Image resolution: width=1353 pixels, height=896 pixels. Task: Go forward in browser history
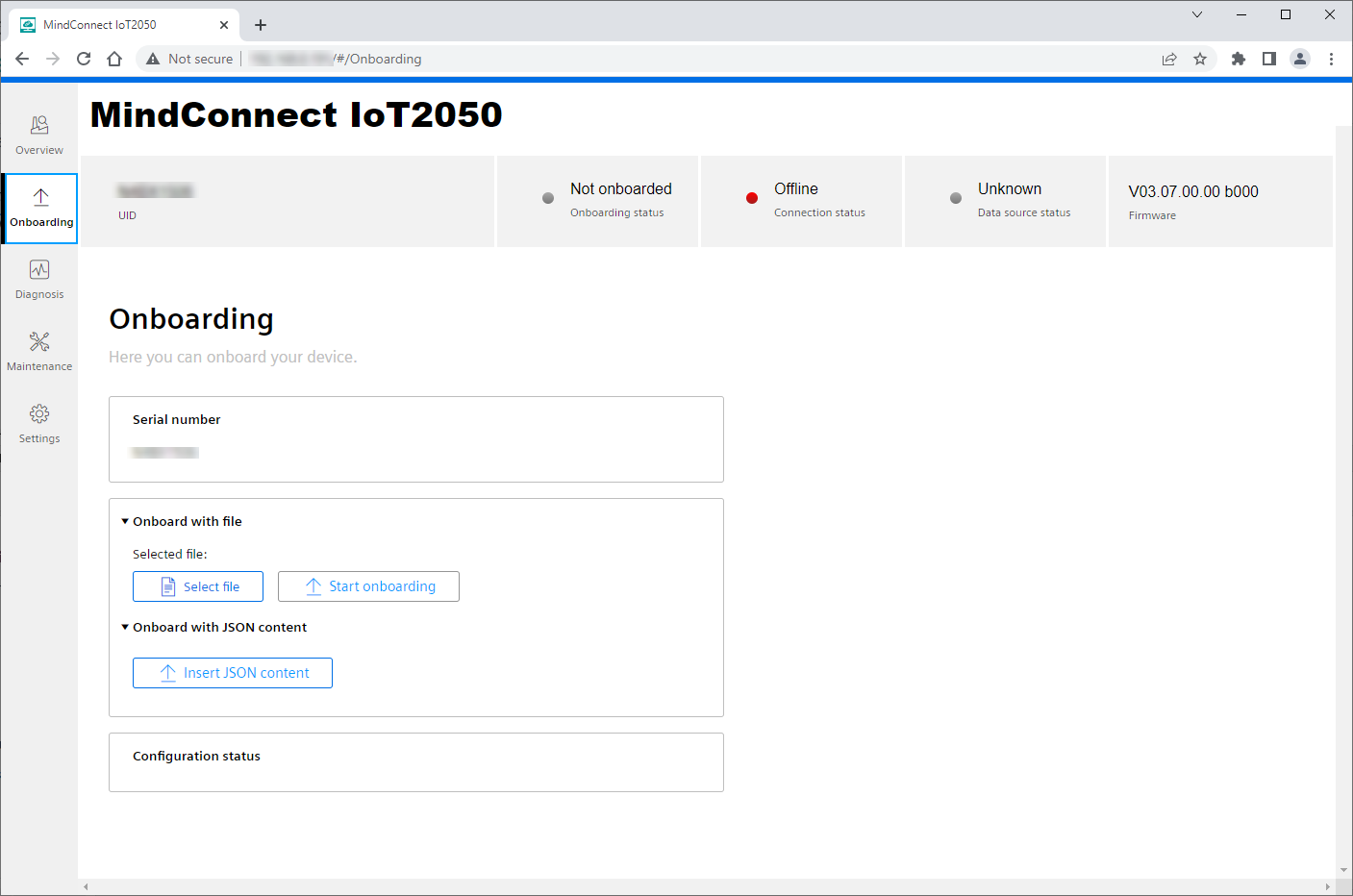coord(53,59)
